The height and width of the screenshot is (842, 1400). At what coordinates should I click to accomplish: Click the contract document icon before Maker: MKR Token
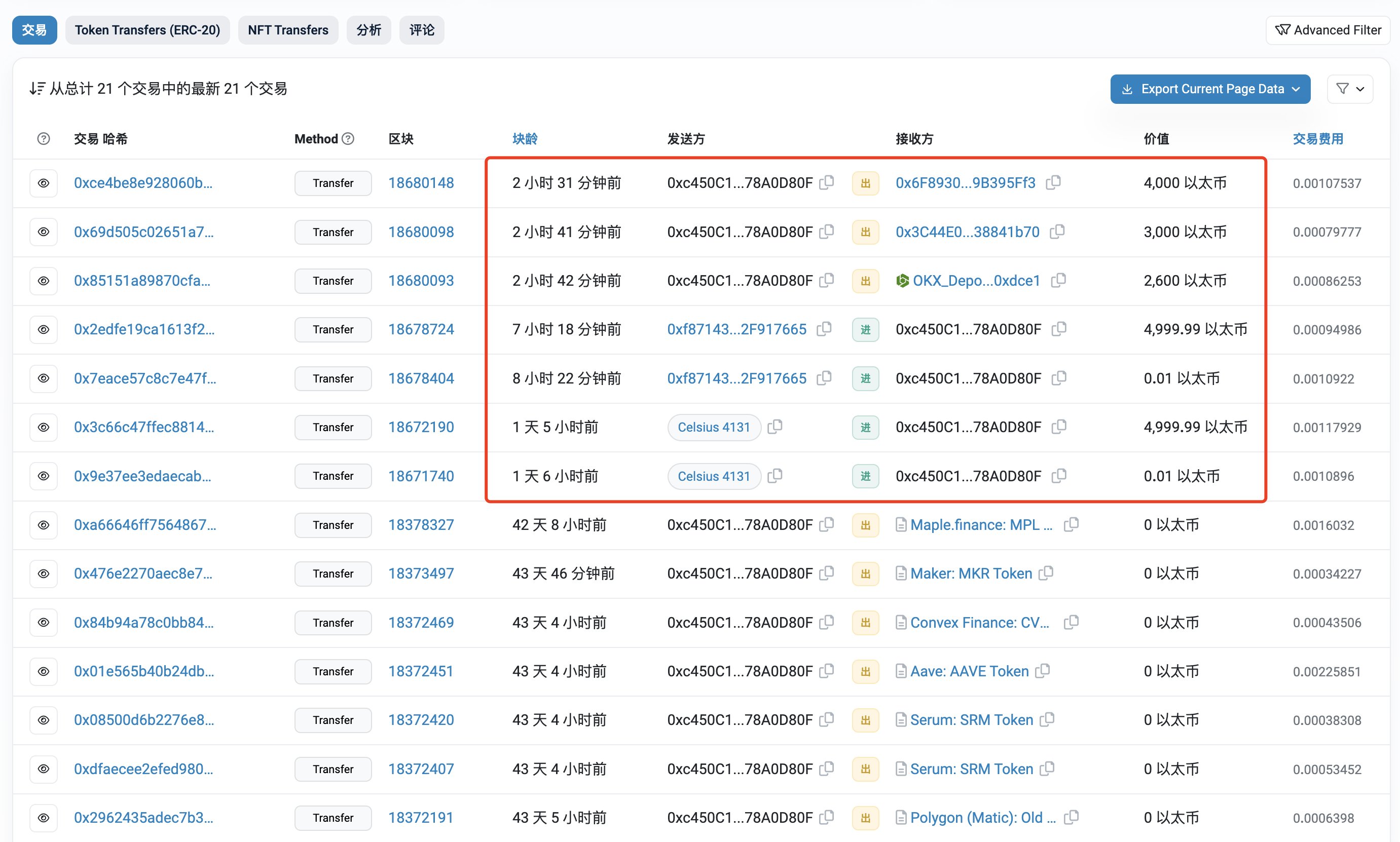pyautogui.click(x=901, y=573)
